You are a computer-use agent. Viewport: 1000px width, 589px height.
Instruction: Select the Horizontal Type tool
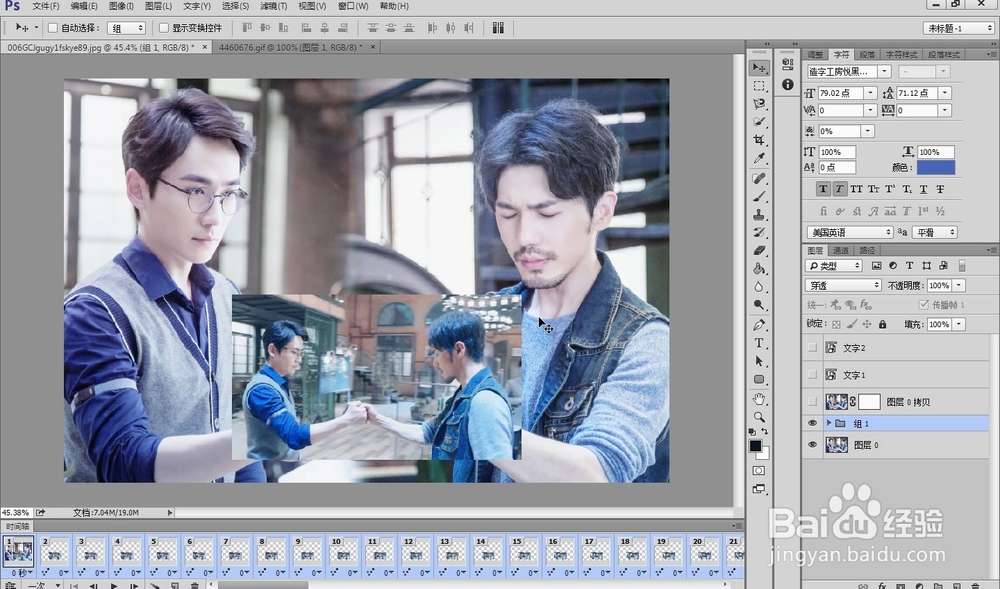759,343
